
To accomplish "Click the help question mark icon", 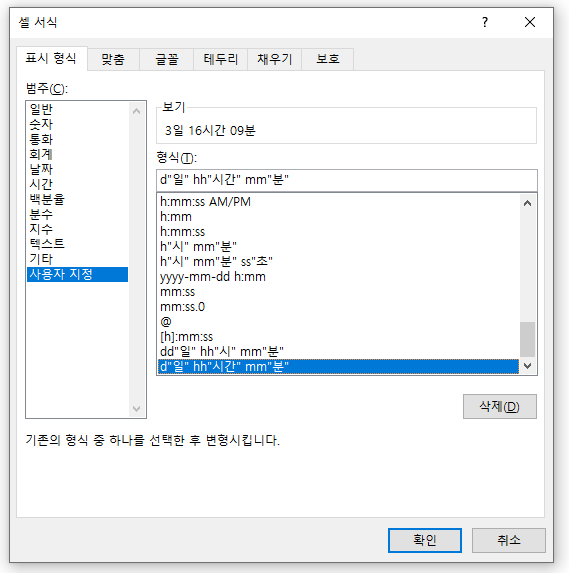I will pos(485,22).
